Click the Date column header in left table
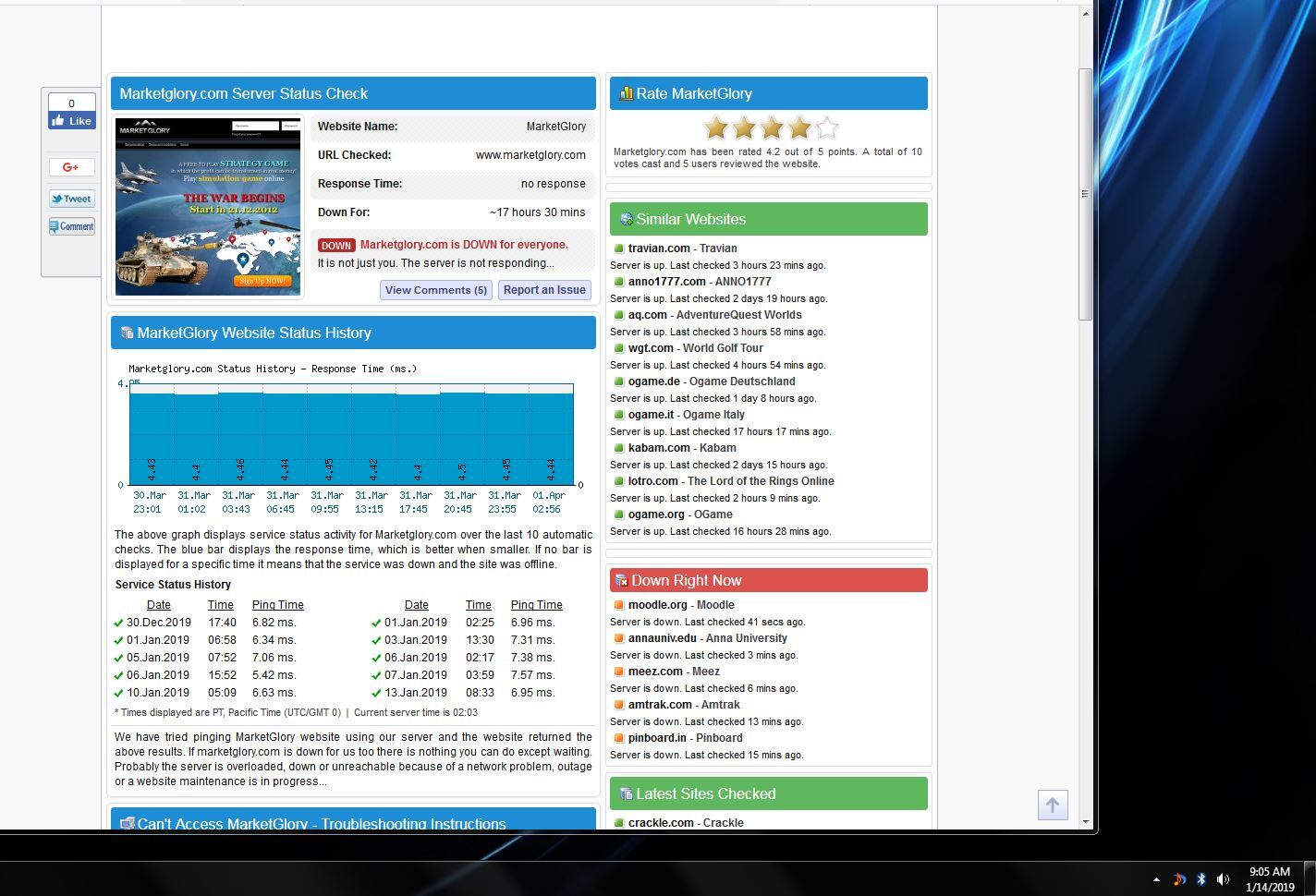Screen dimensions: 1316x896 click(159, 605)
